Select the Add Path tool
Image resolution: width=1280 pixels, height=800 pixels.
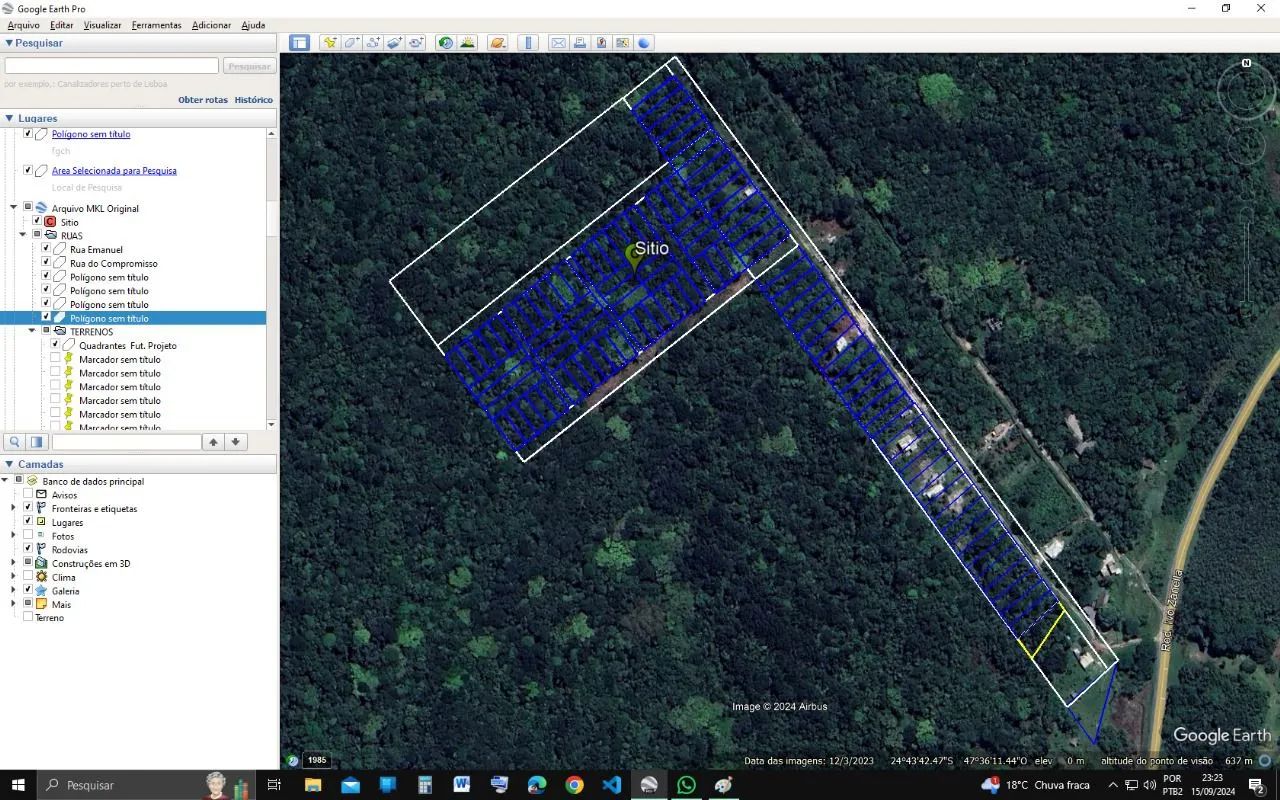(373, 43)
